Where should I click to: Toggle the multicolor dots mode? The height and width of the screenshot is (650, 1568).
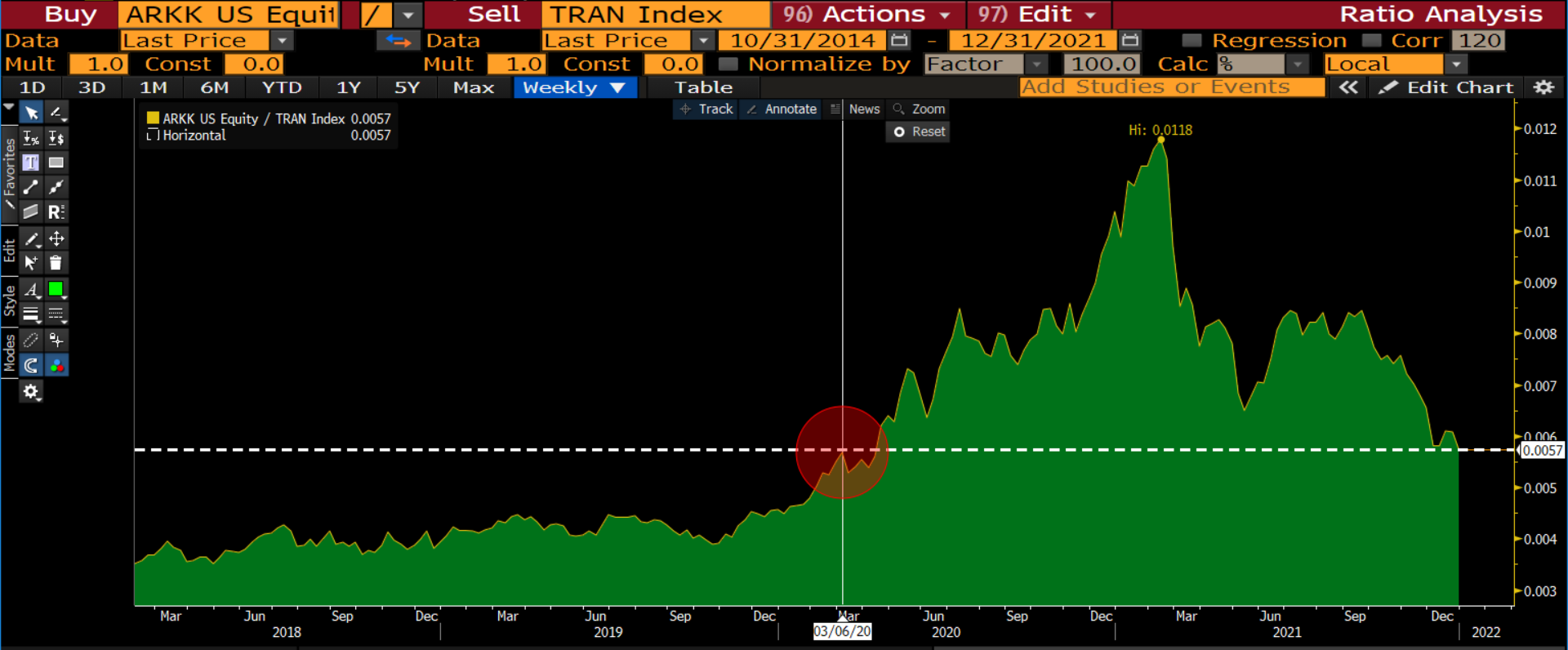[x=56, y=365]
